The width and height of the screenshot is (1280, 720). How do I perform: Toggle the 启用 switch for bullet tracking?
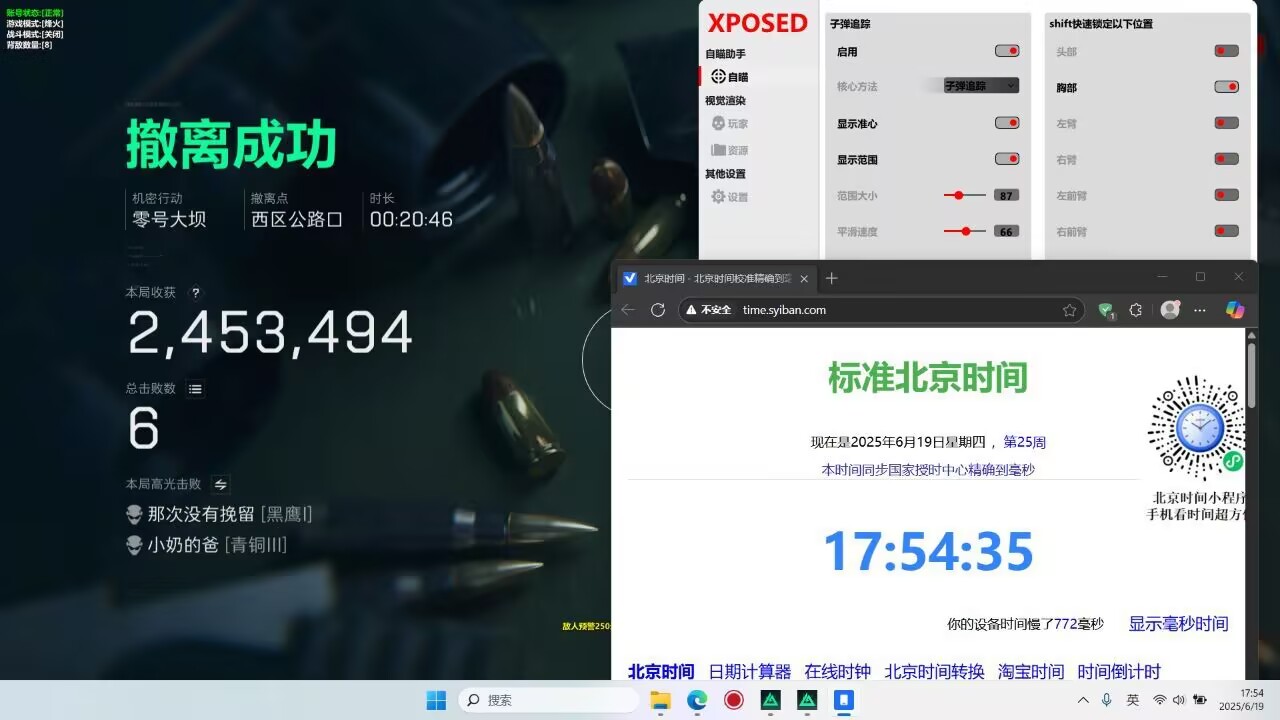[1007, 50]
